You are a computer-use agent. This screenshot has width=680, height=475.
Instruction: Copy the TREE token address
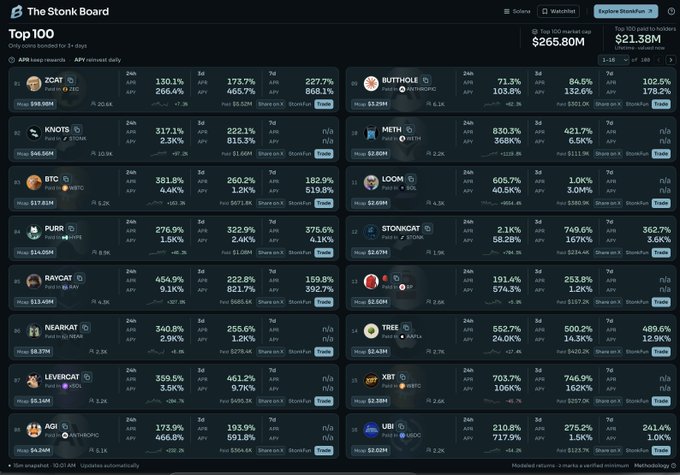pos(406,328)
